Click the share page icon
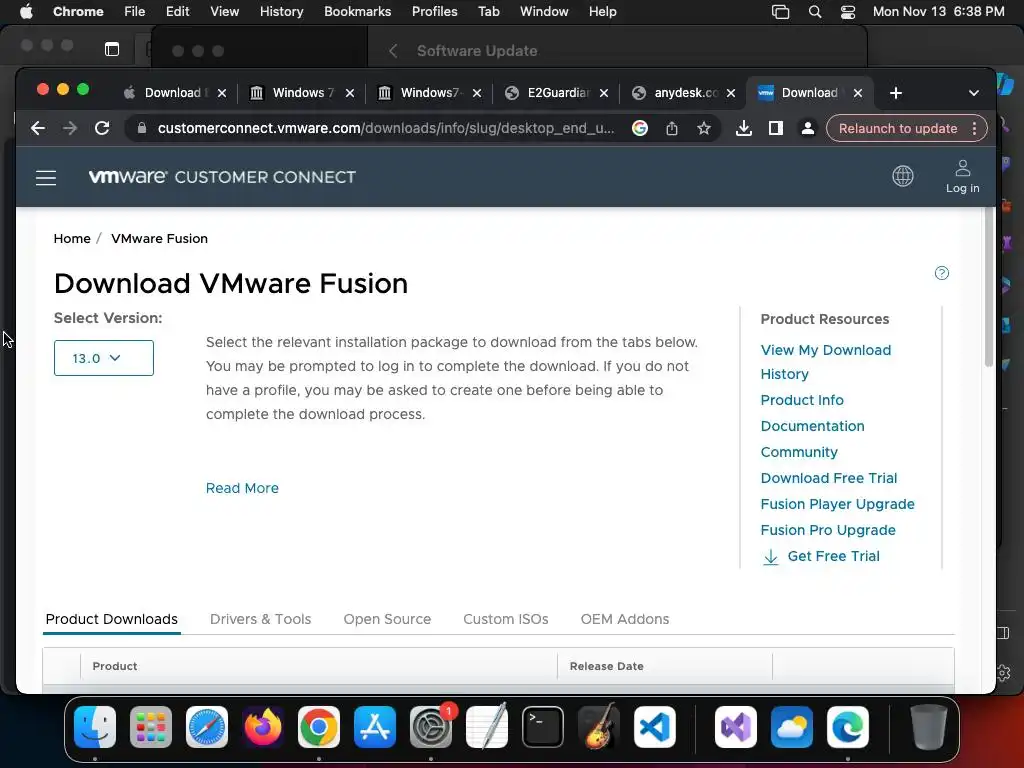Viewport: 1024px width, 768px height. coord(671,129)
